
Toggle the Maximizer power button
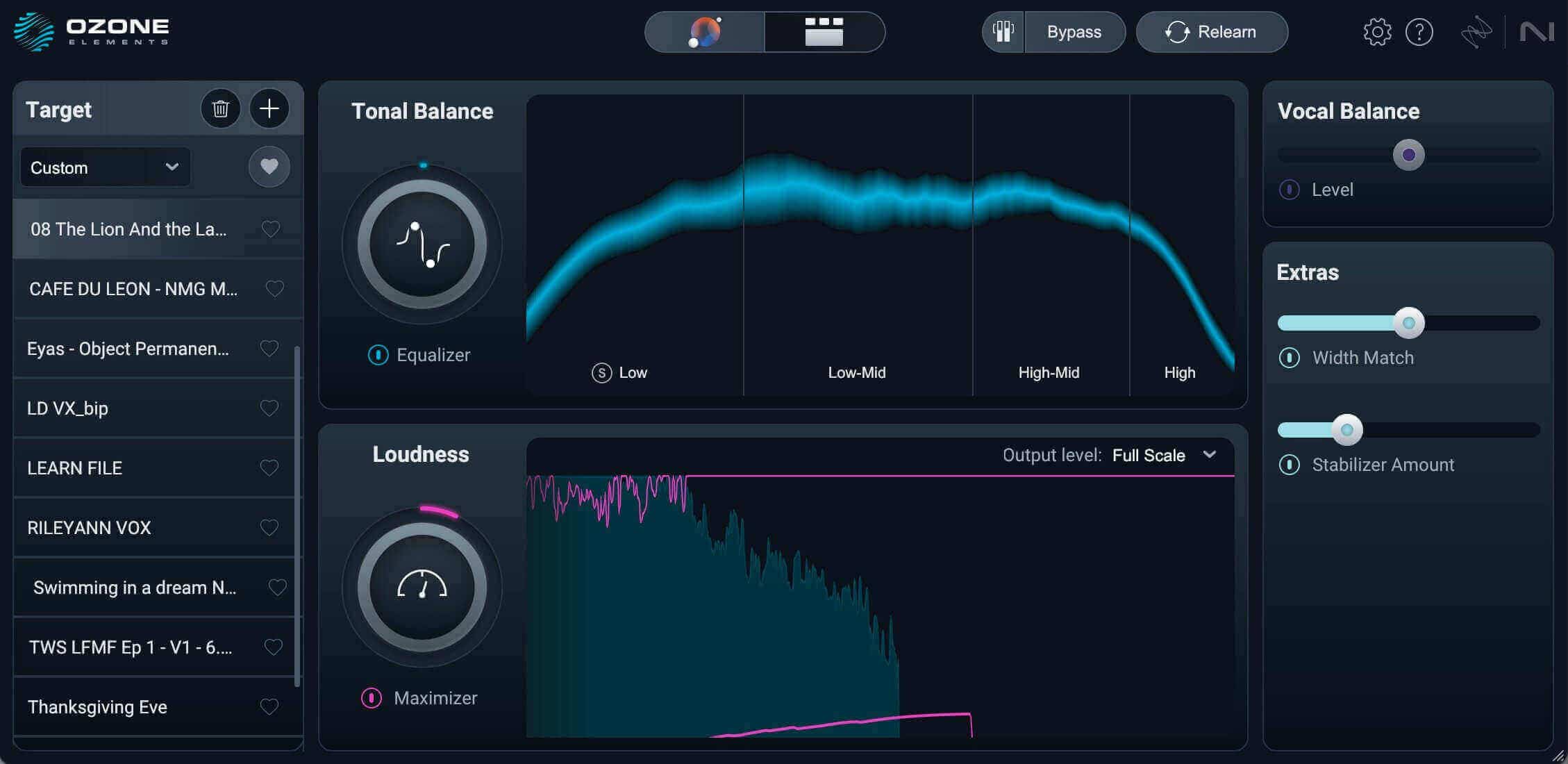[x=372, y=698]
